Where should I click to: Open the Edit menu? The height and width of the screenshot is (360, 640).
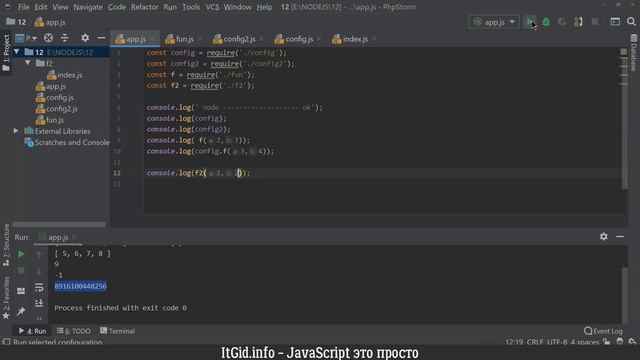[41, 7]
